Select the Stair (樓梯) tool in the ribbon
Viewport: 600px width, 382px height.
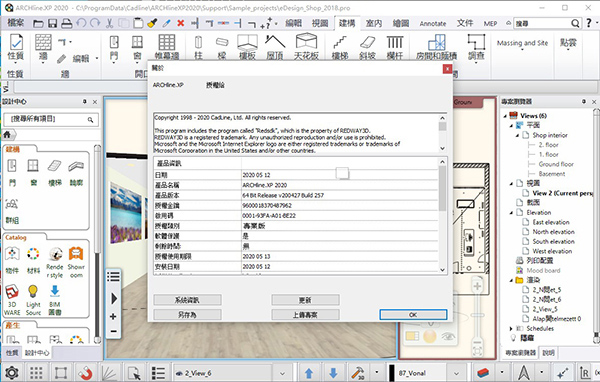(x=339, y=47)
